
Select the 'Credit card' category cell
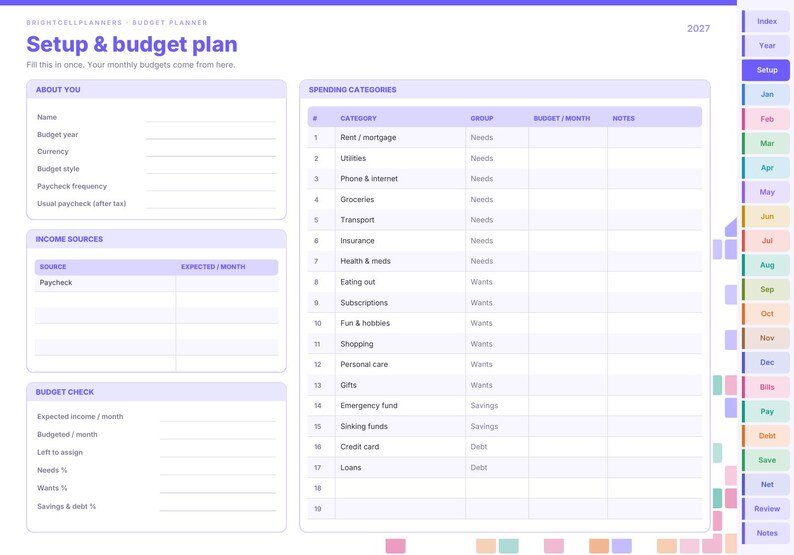[x=400, y=447]
